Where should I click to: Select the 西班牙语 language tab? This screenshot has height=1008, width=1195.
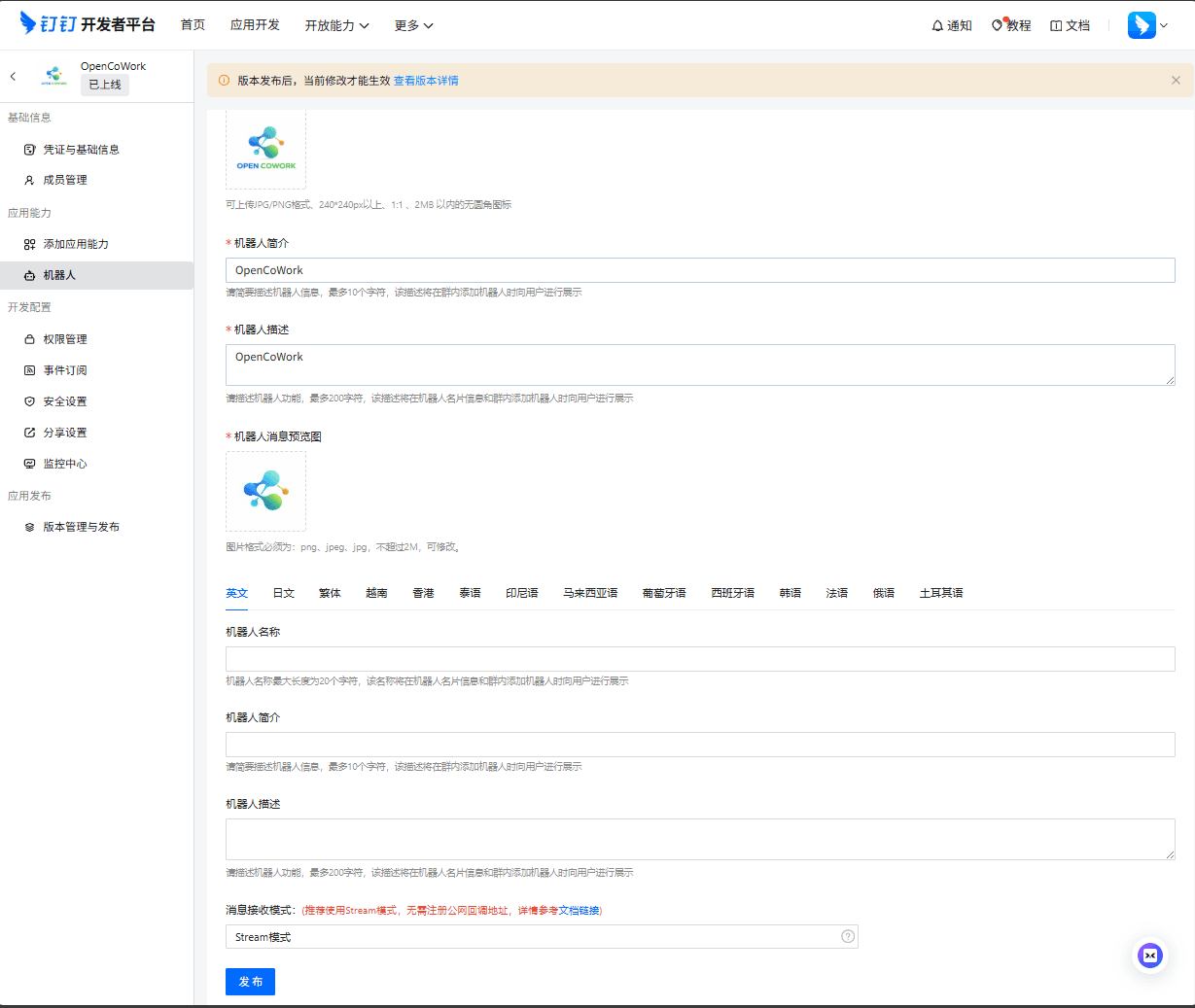point(732,593)
